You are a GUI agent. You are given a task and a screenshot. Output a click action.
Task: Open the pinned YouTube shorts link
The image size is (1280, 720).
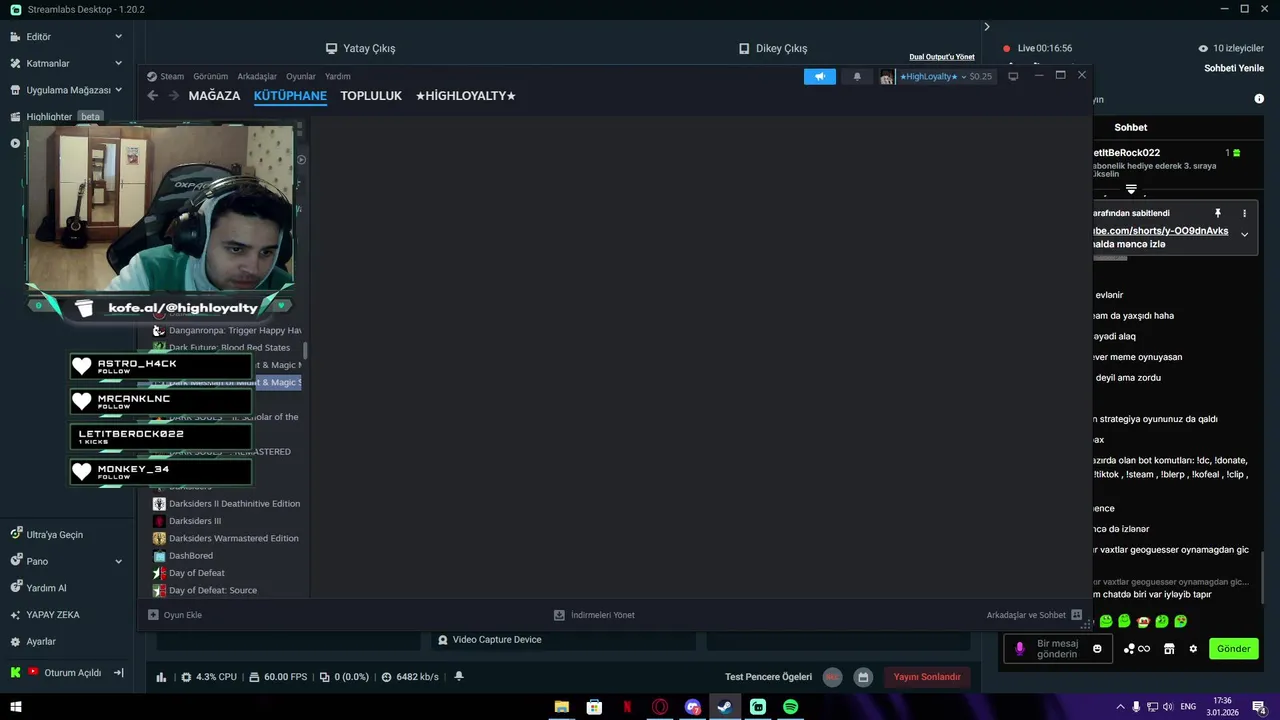1160,231
